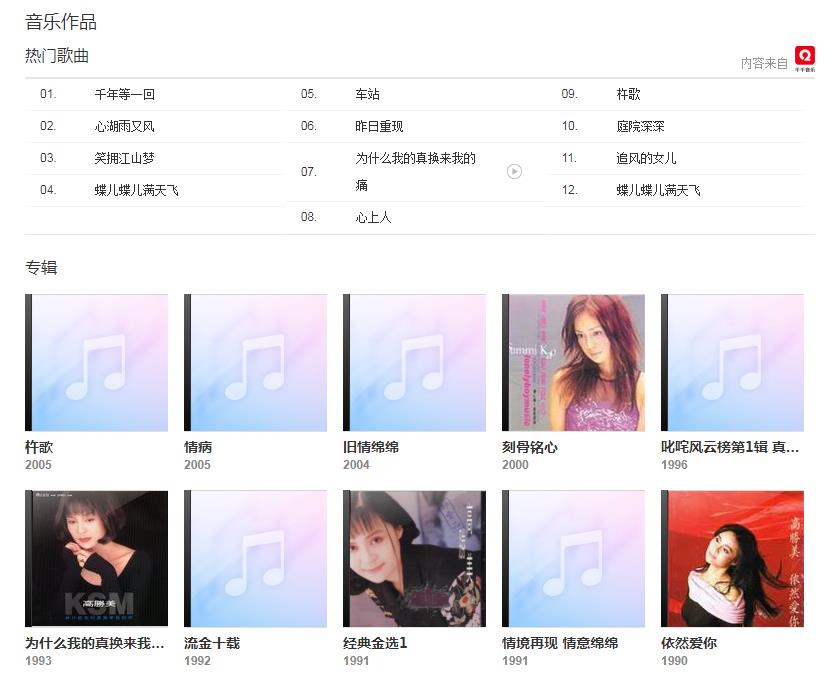Open the 旧情绵绵 album title

tap(371, 447)
